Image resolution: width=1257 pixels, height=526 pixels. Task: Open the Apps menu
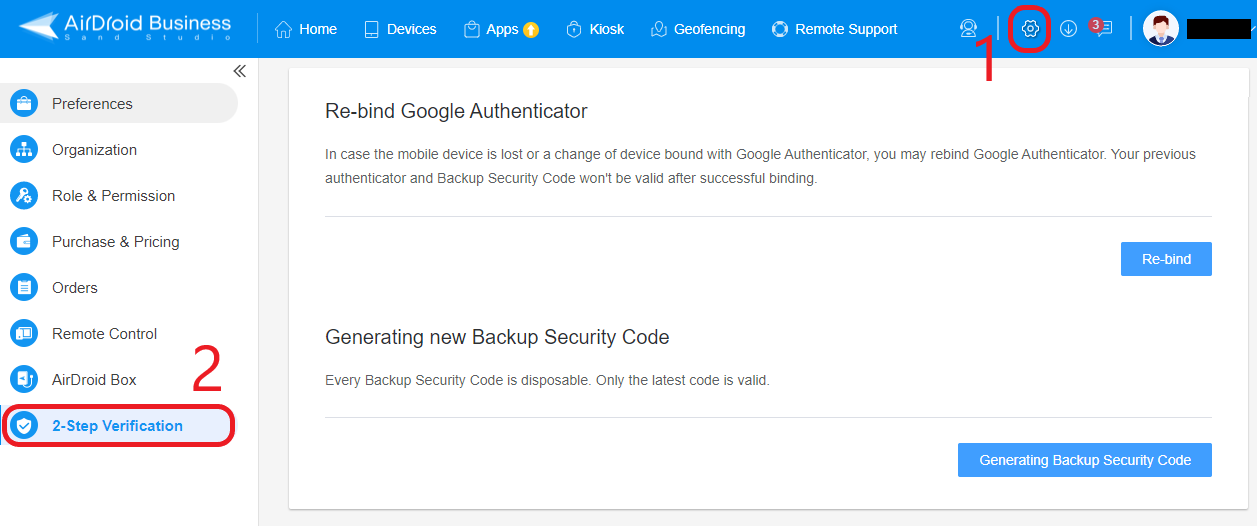tap(501, 29)
